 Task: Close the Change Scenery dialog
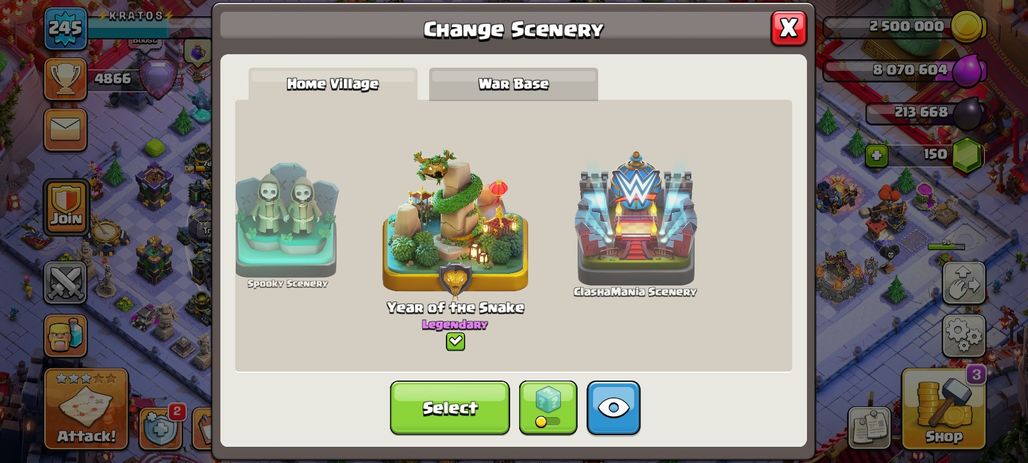(x=789, y=28)
